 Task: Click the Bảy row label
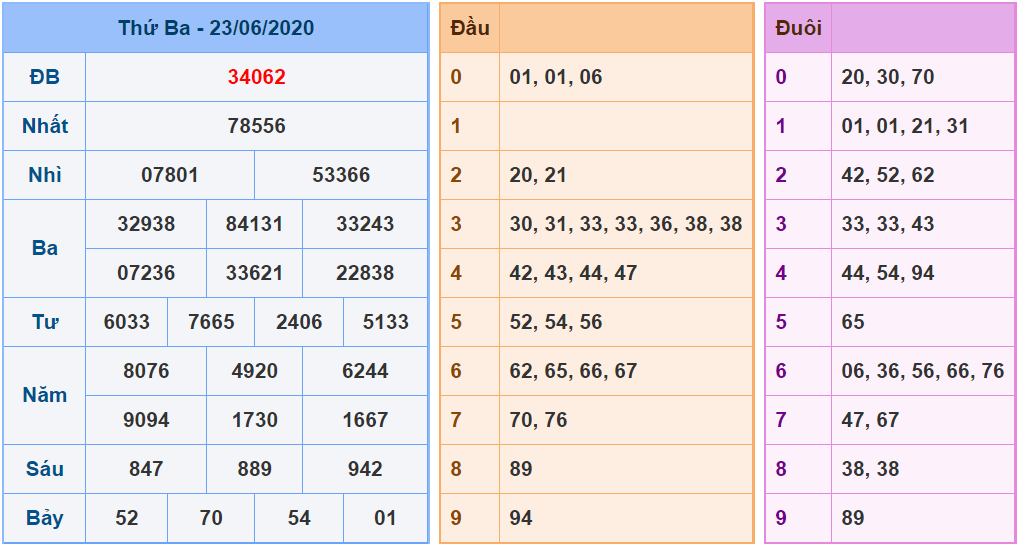[x=45, y=518]
